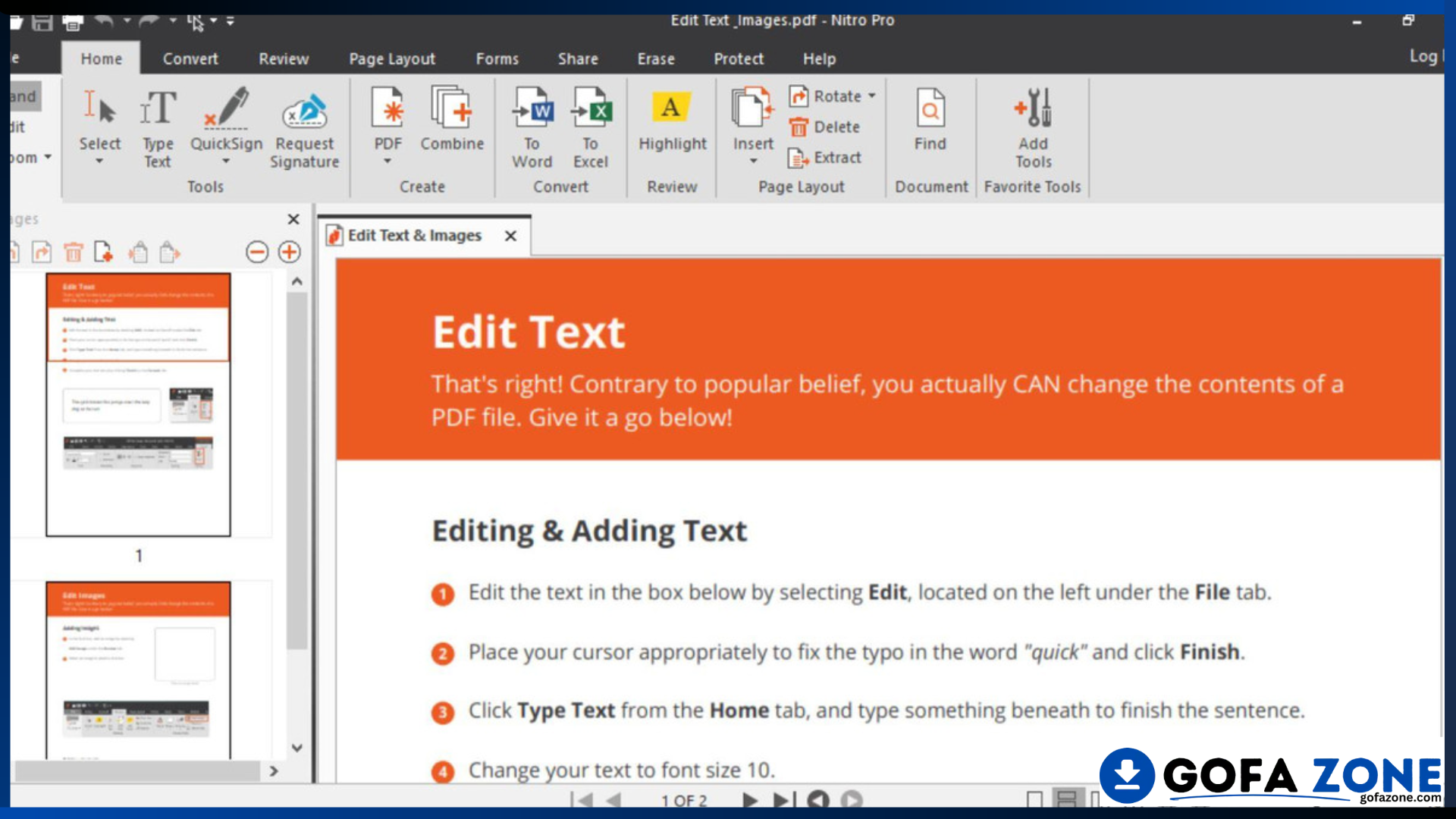Select page 1 thumbnail

[138, 405]
